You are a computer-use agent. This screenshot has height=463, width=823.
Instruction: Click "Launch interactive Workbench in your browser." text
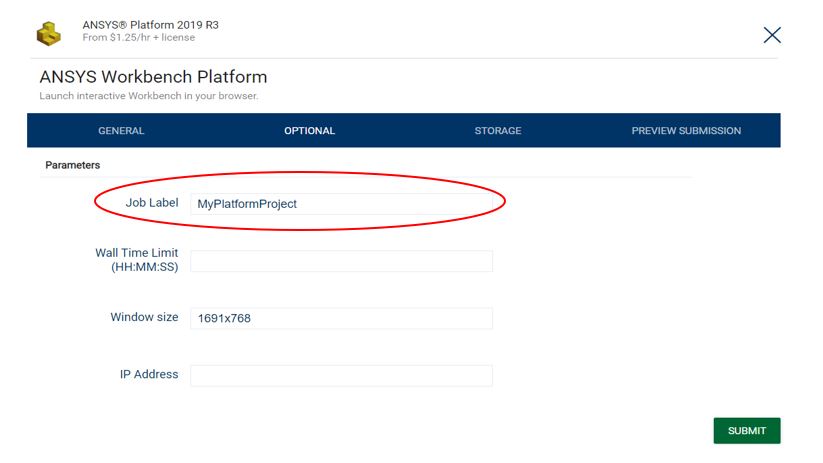[x=149, y=96]
